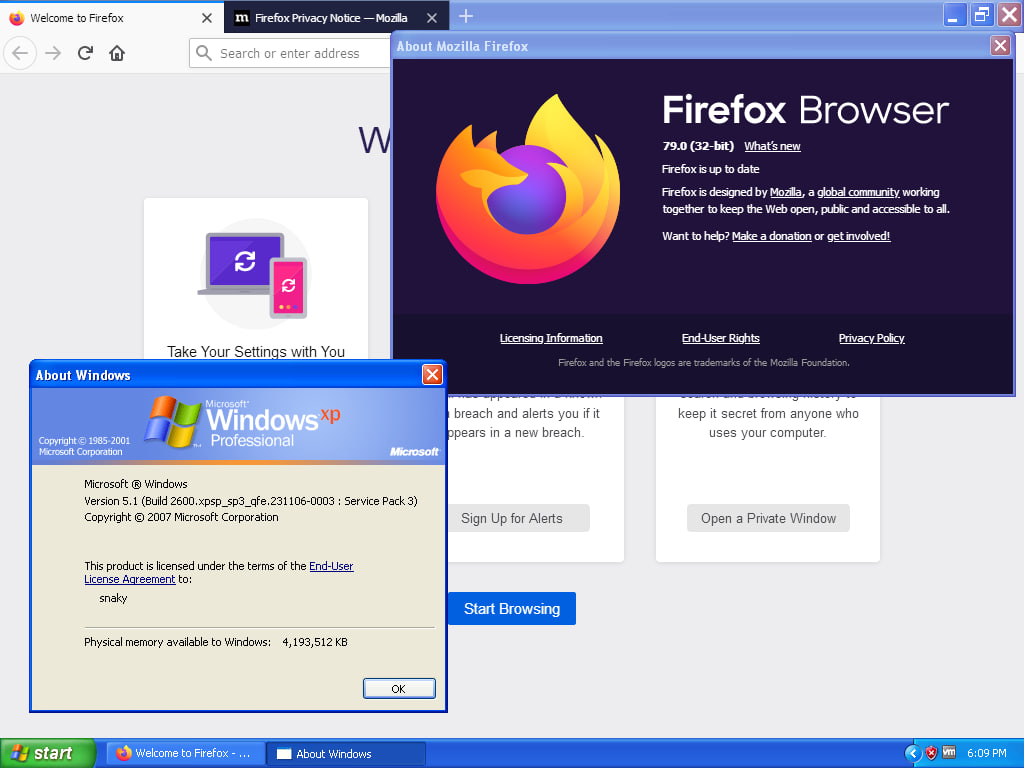The height and width of the screenshot is (768, 1024).
Task: Select Welcome to Firefox taskbar button
Action: [185, 753]
